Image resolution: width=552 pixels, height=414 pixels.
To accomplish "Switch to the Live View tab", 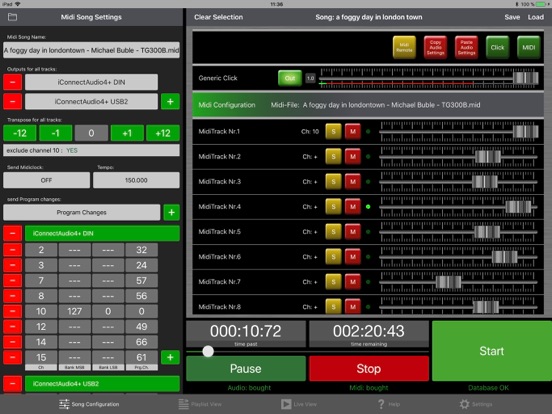I will tap(299, 404).
